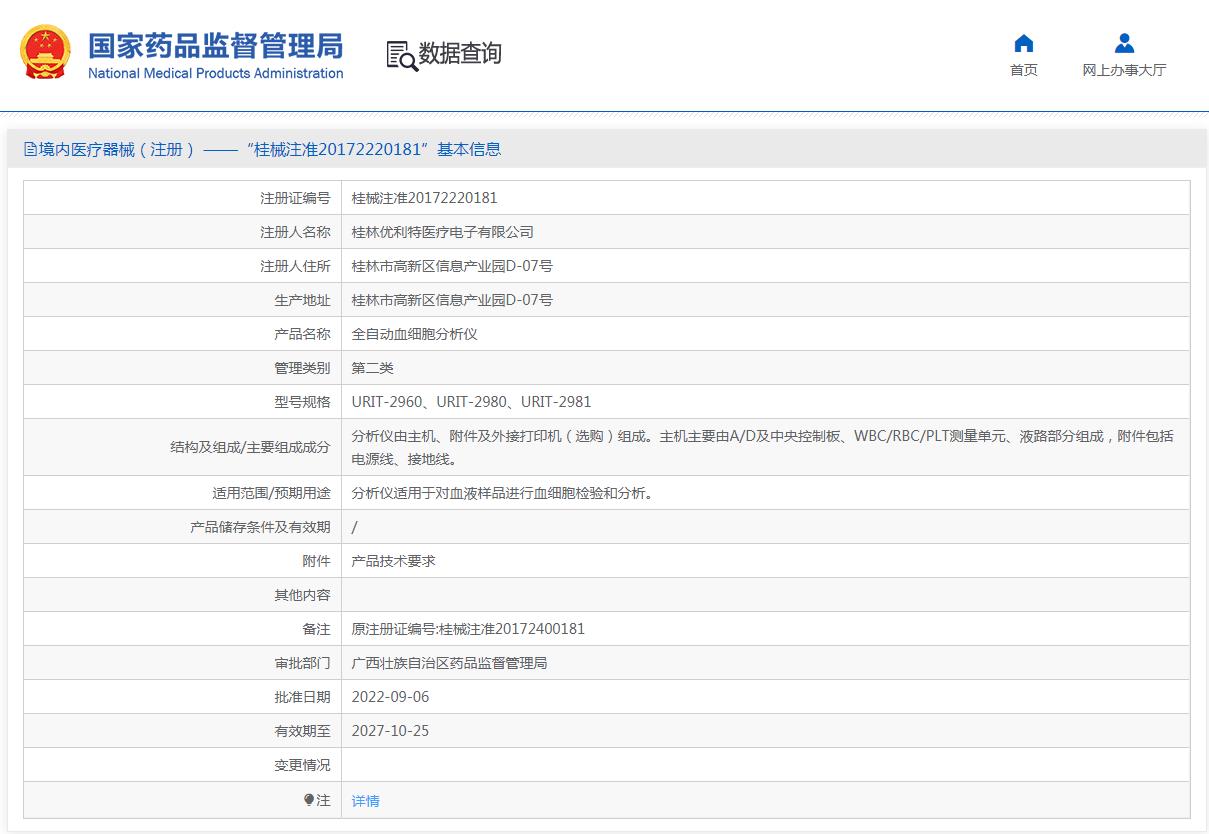Image resolution: width=1209 pixels, height=834 pixels.
Task: Click expiry date 2027-10-25
Action: coord(390,731)
